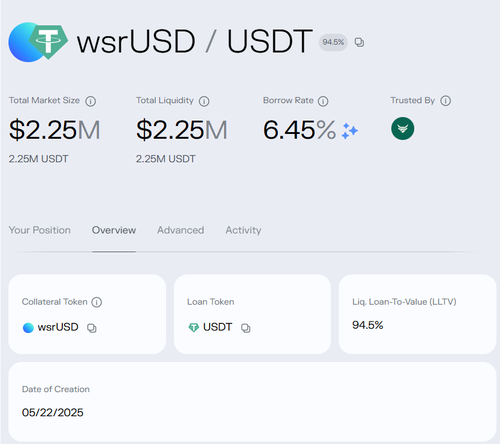Copy the USDT loan token address
The height and width of the screenshot is (444, 500).
coord(246,328)
